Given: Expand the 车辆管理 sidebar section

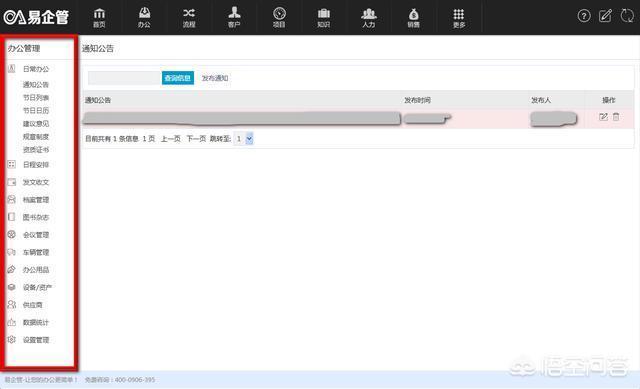Looking at the screenshot, I should pos(36,252).
